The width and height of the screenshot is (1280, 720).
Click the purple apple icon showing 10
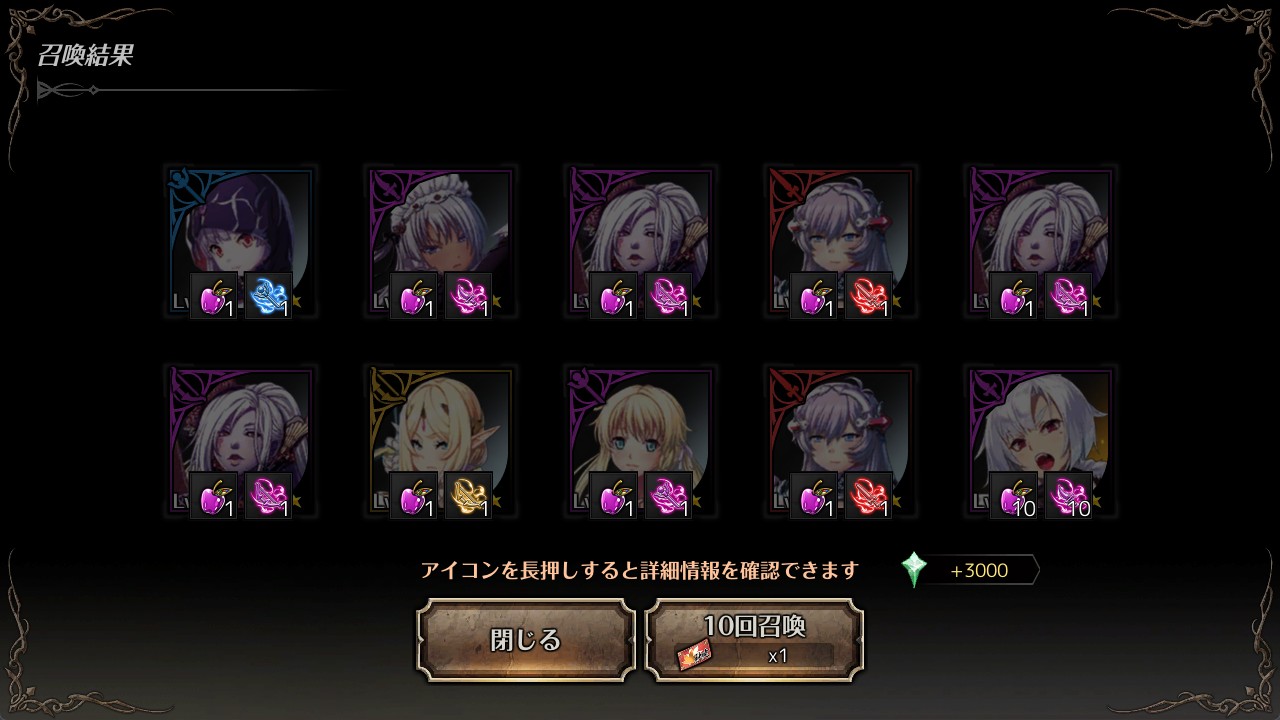coord(1014,496)
